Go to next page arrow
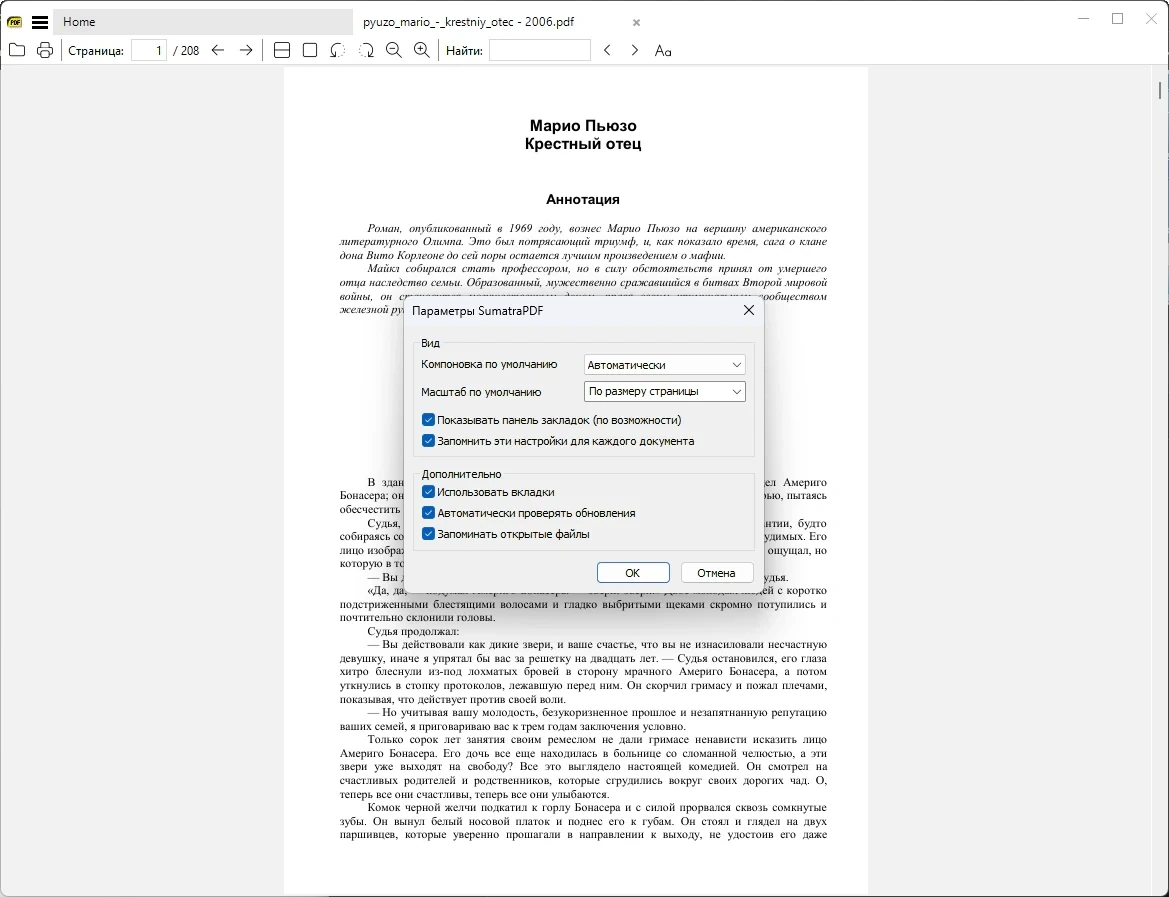 [246, 50]
